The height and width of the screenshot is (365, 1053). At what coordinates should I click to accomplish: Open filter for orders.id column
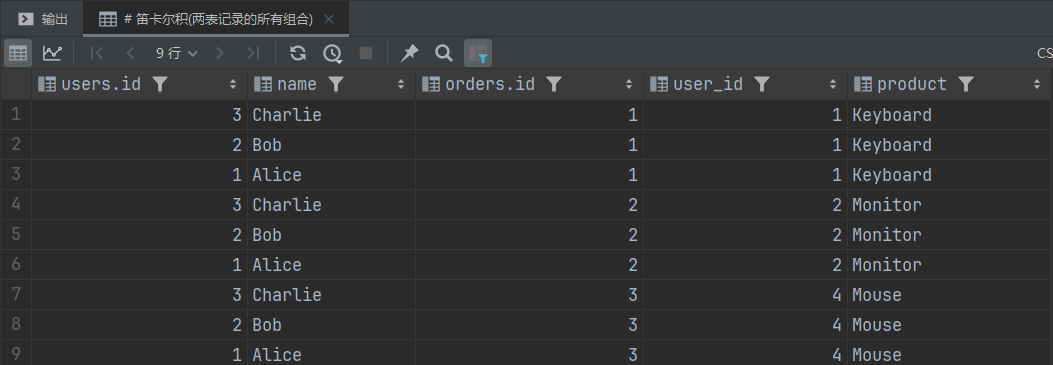[553, 84]
